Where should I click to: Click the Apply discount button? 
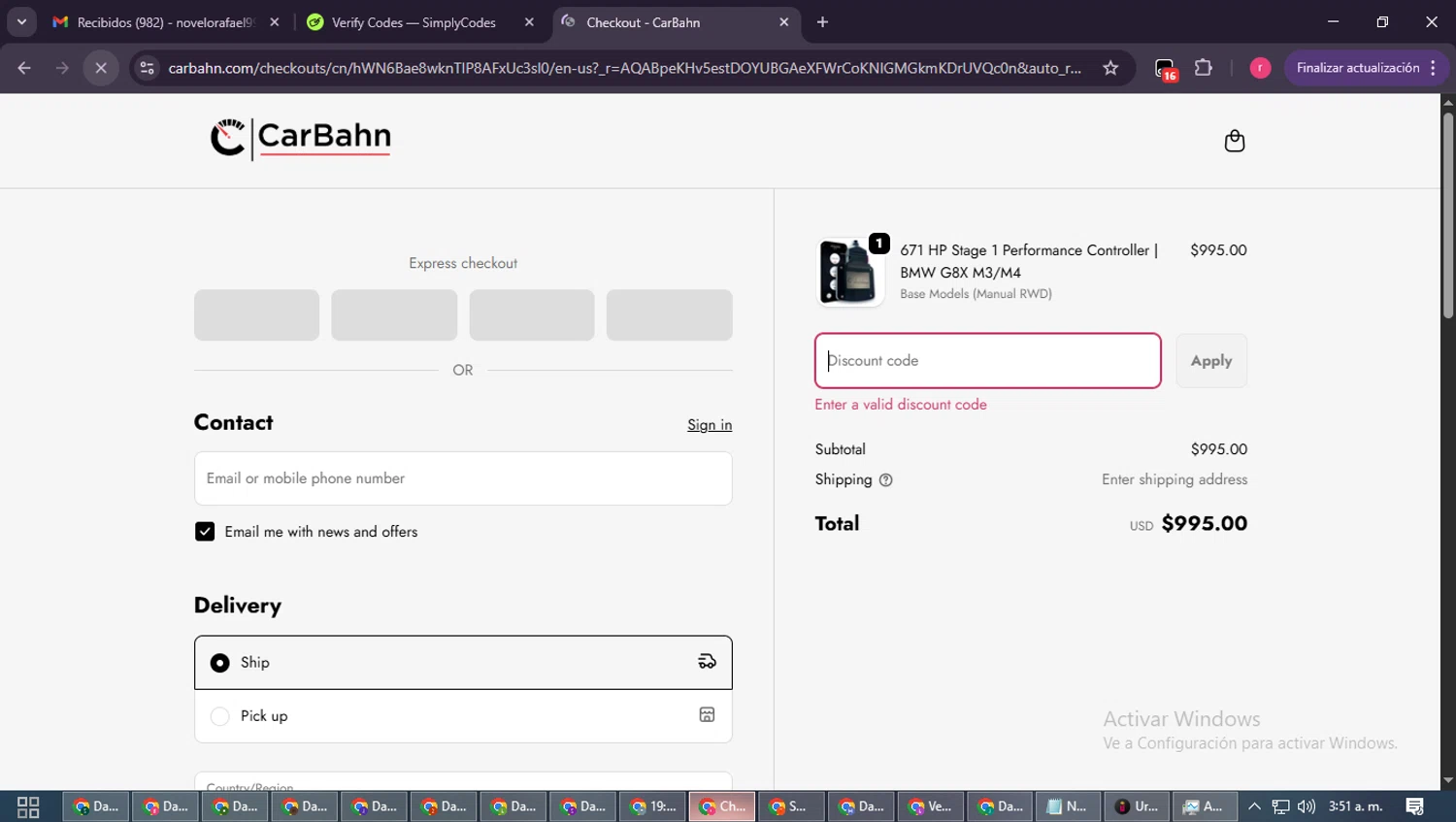pos(1211,361)
